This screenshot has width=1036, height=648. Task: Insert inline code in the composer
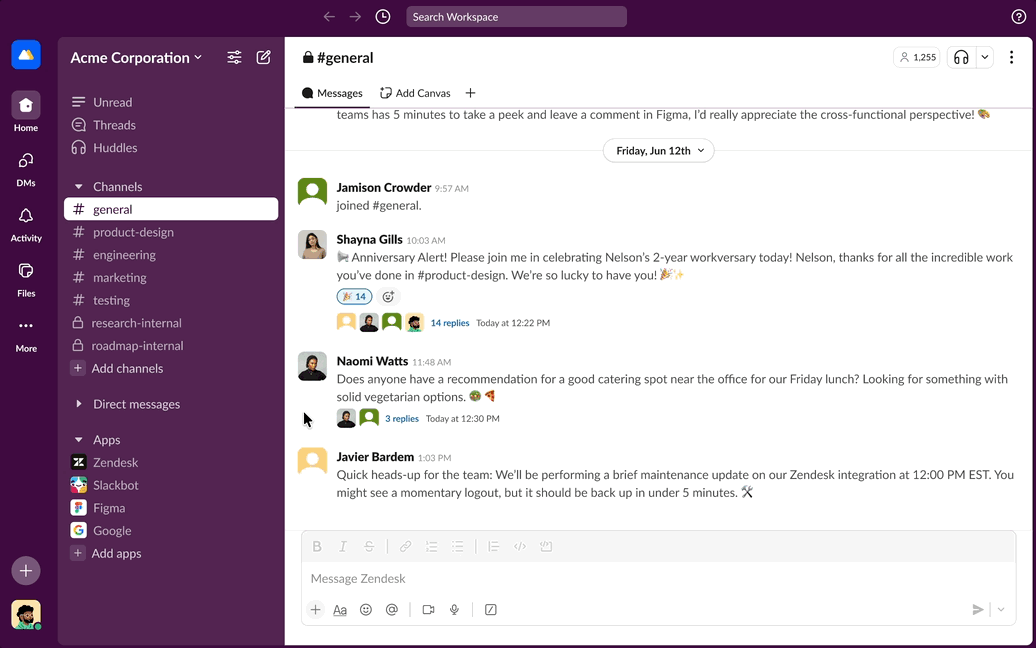(x=520, y=546)
